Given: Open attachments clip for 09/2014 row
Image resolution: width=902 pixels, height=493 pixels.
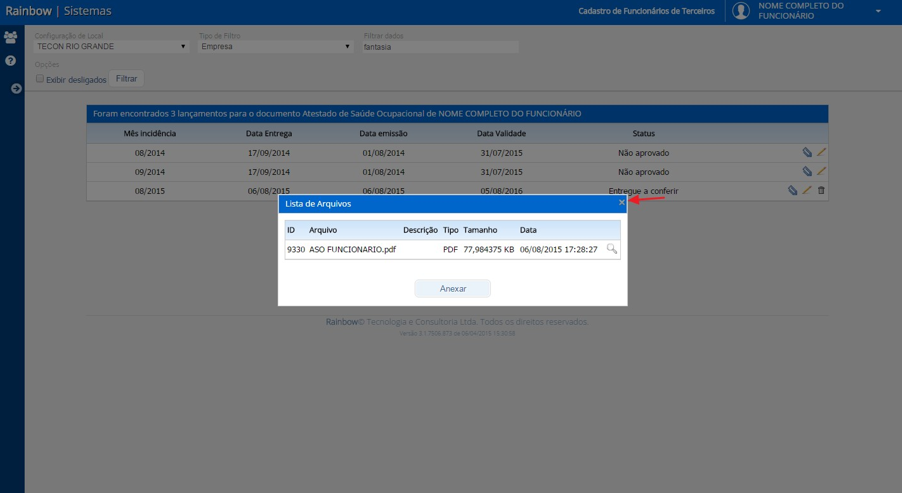Looking at the screenshot, I should click(x=807, y=171).
